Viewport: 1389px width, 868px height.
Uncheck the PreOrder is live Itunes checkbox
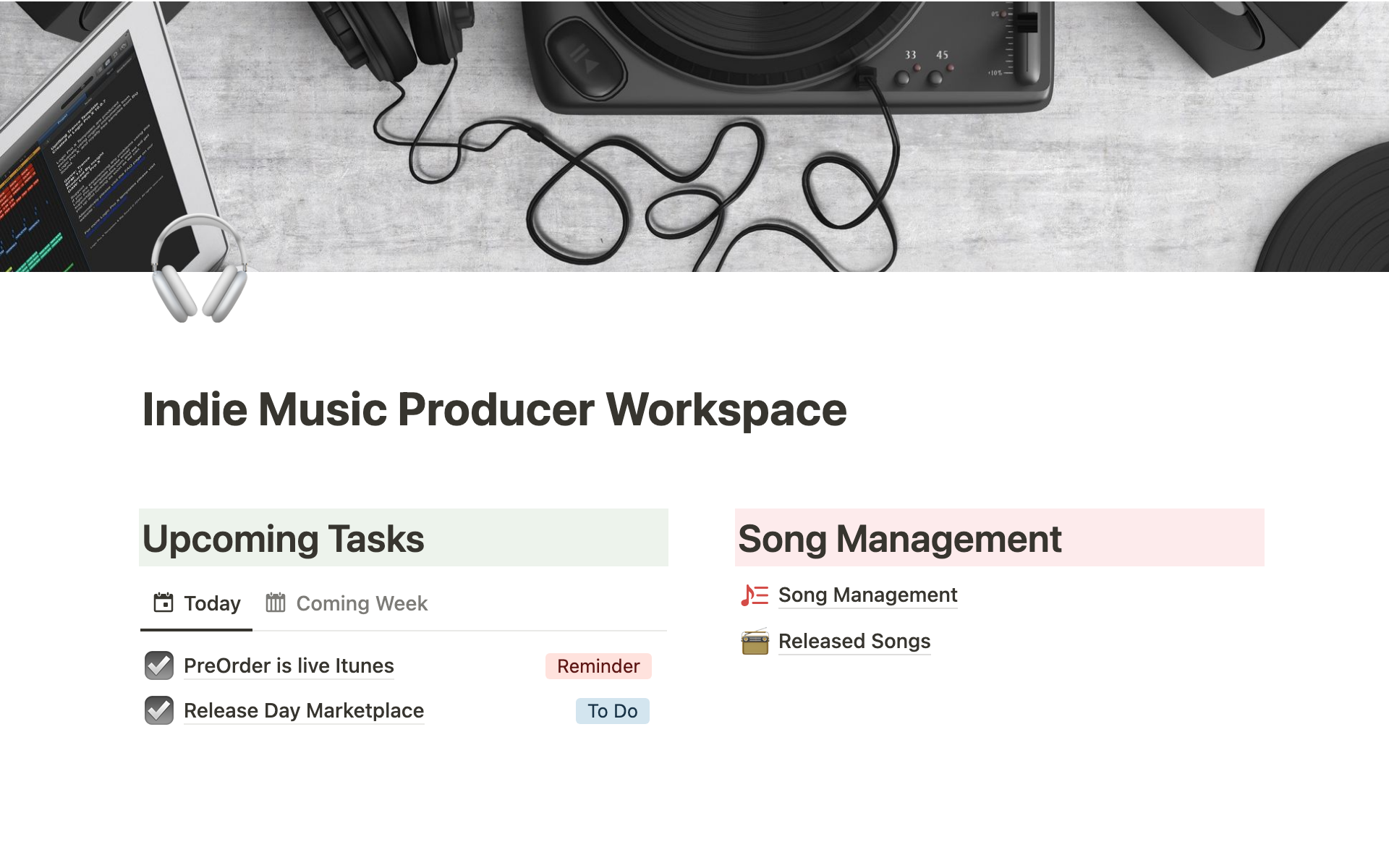pyautogui.click(x=158, y=665)
